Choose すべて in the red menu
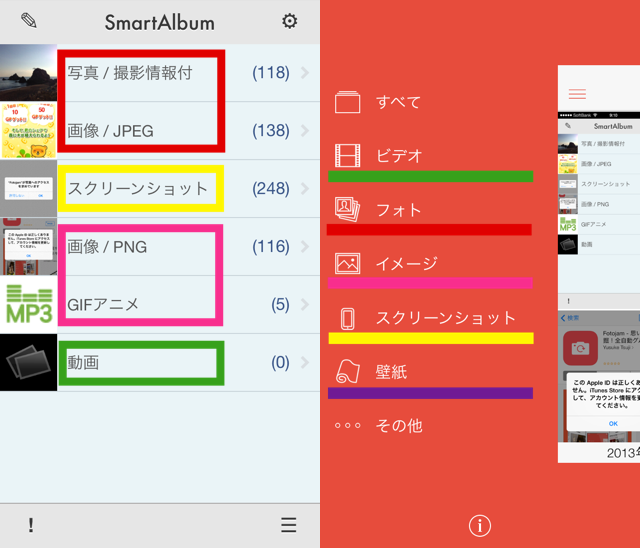 coord(398,102)
